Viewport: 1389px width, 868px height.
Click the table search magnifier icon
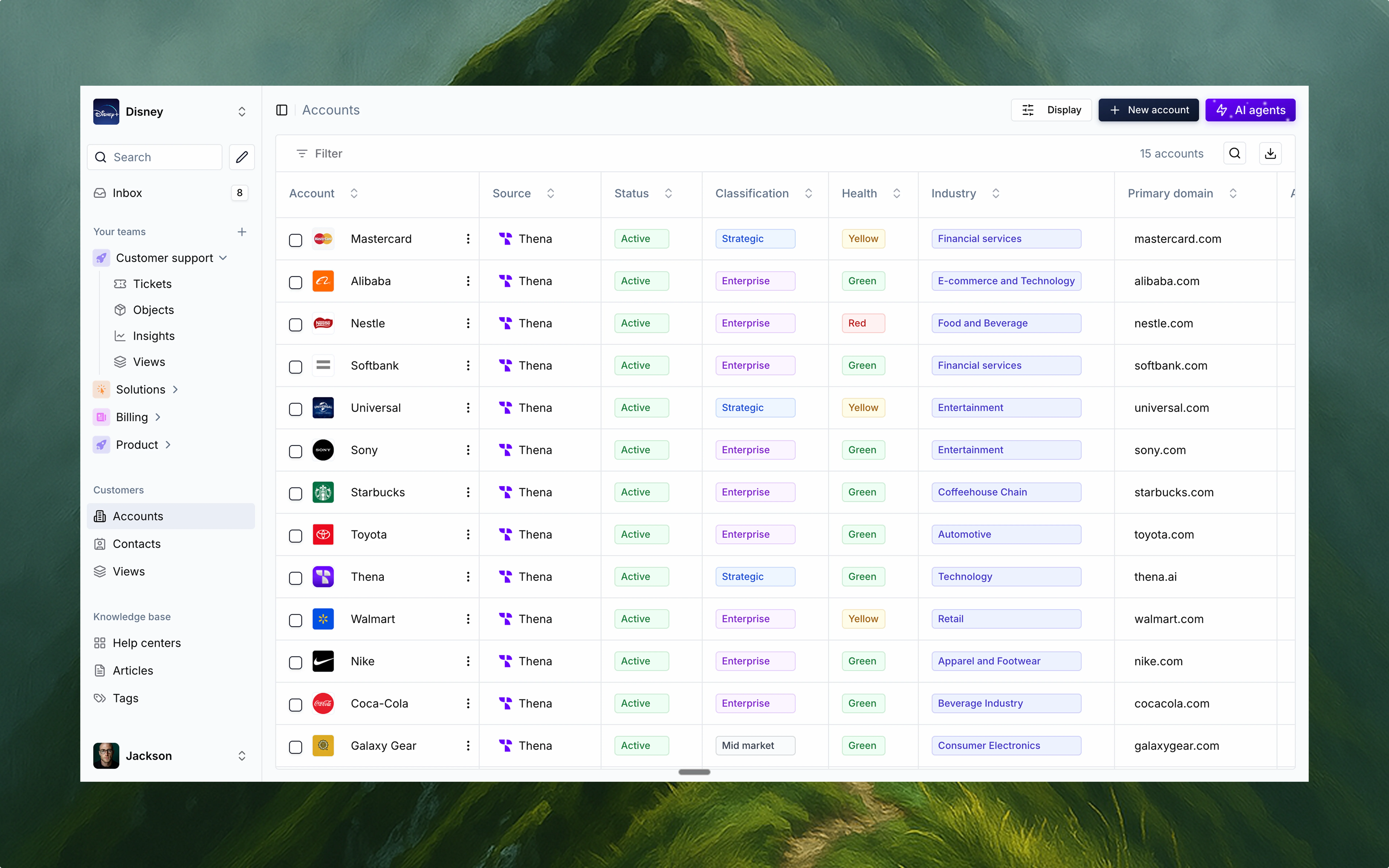pyautogui.click(x=1235, y=153)
